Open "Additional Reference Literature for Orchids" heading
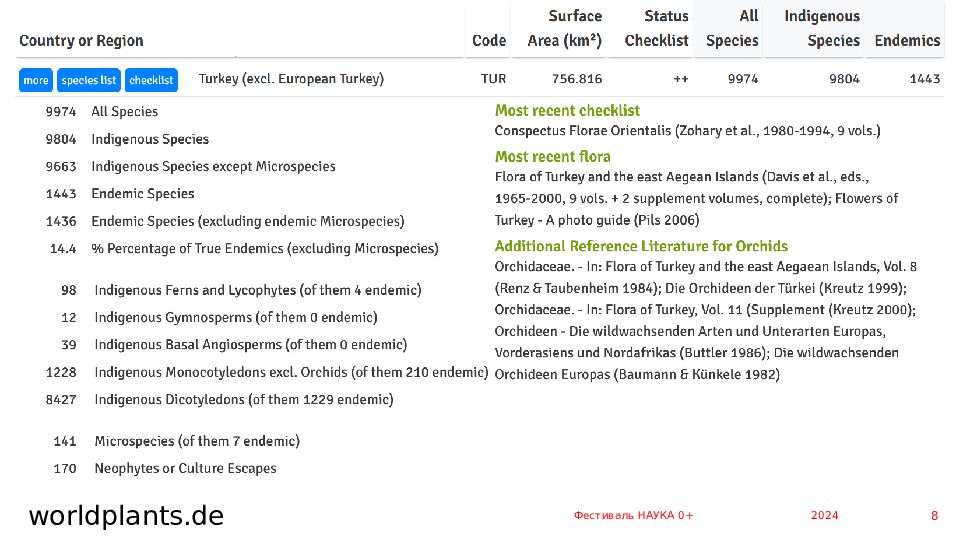This screenshot has height=540, width=960. (641, 246)
